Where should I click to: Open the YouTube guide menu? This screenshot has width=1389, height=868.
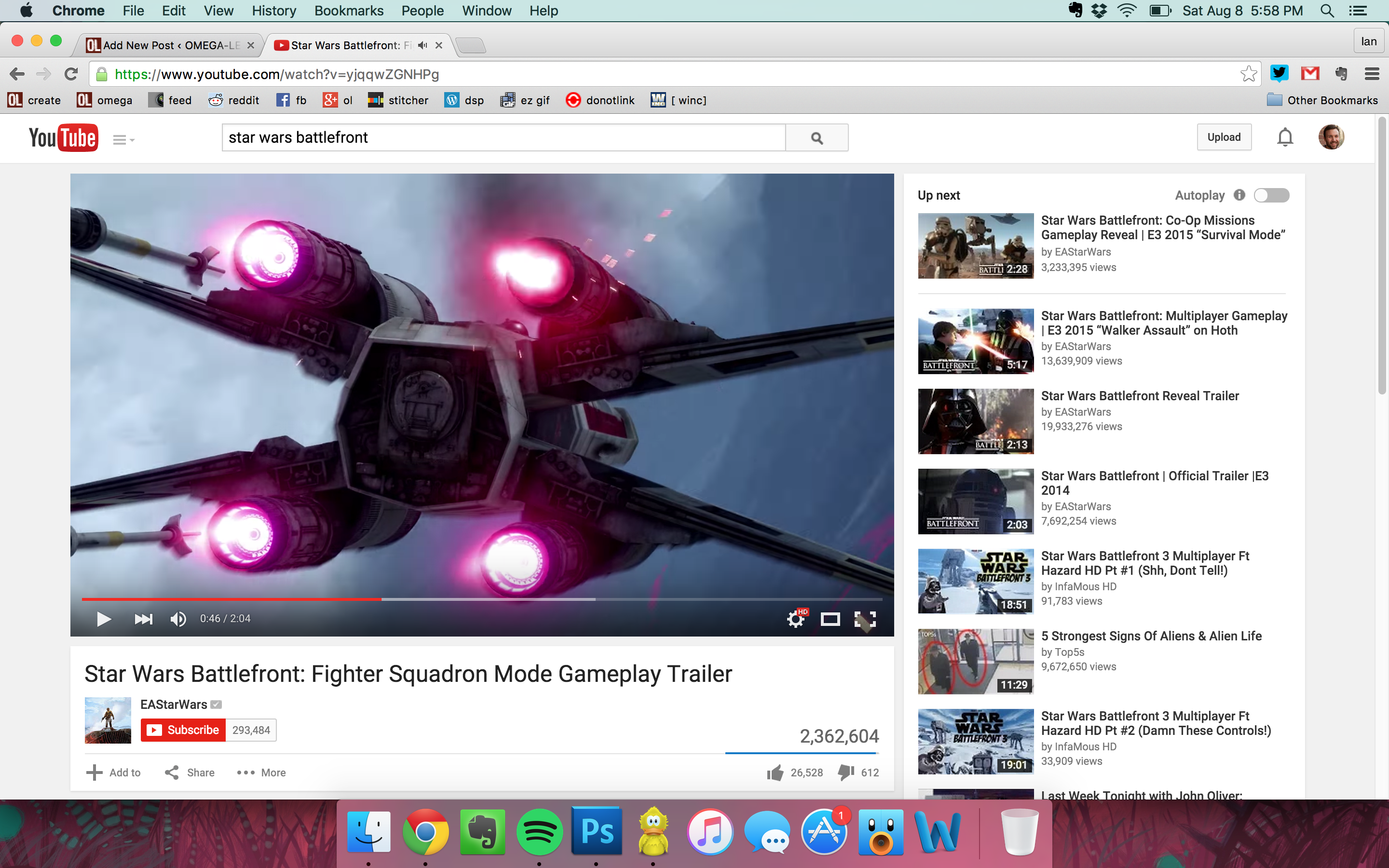123,139
